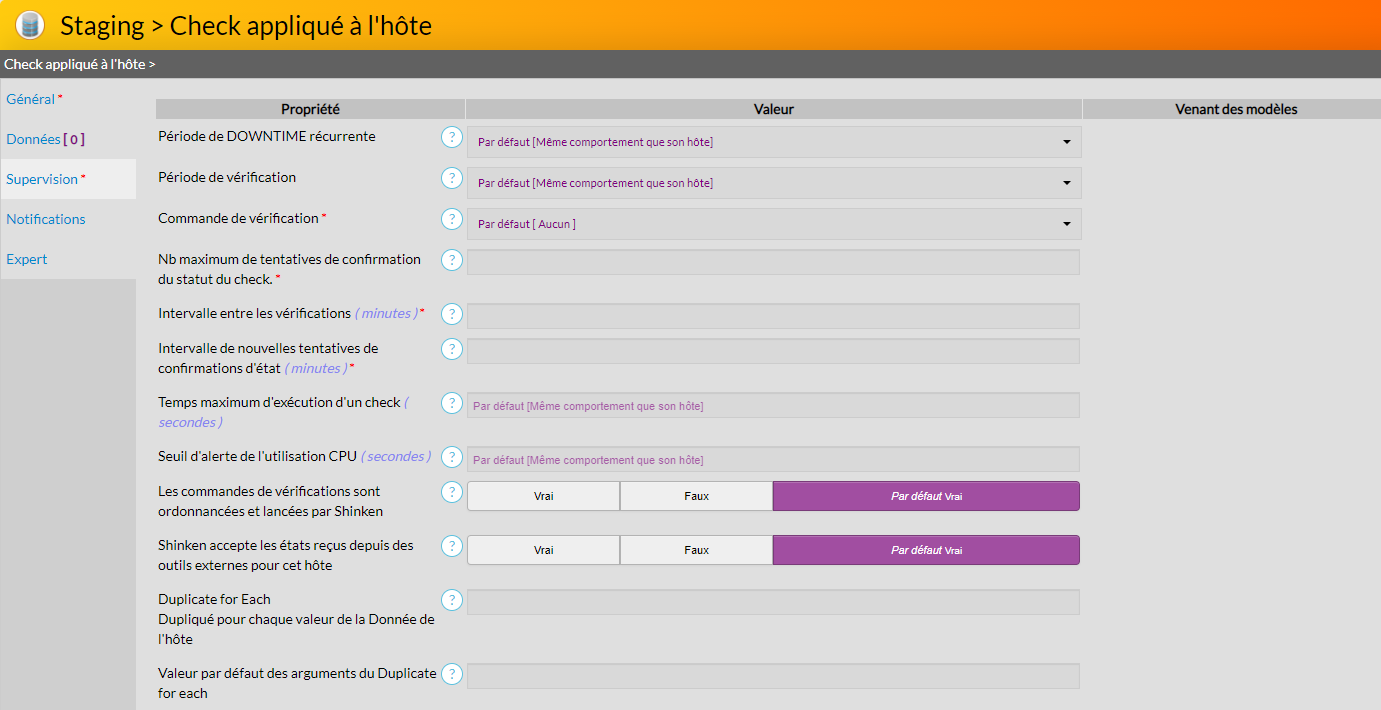
Task: Switch to the Notifications tab
Action: [46, 219]
